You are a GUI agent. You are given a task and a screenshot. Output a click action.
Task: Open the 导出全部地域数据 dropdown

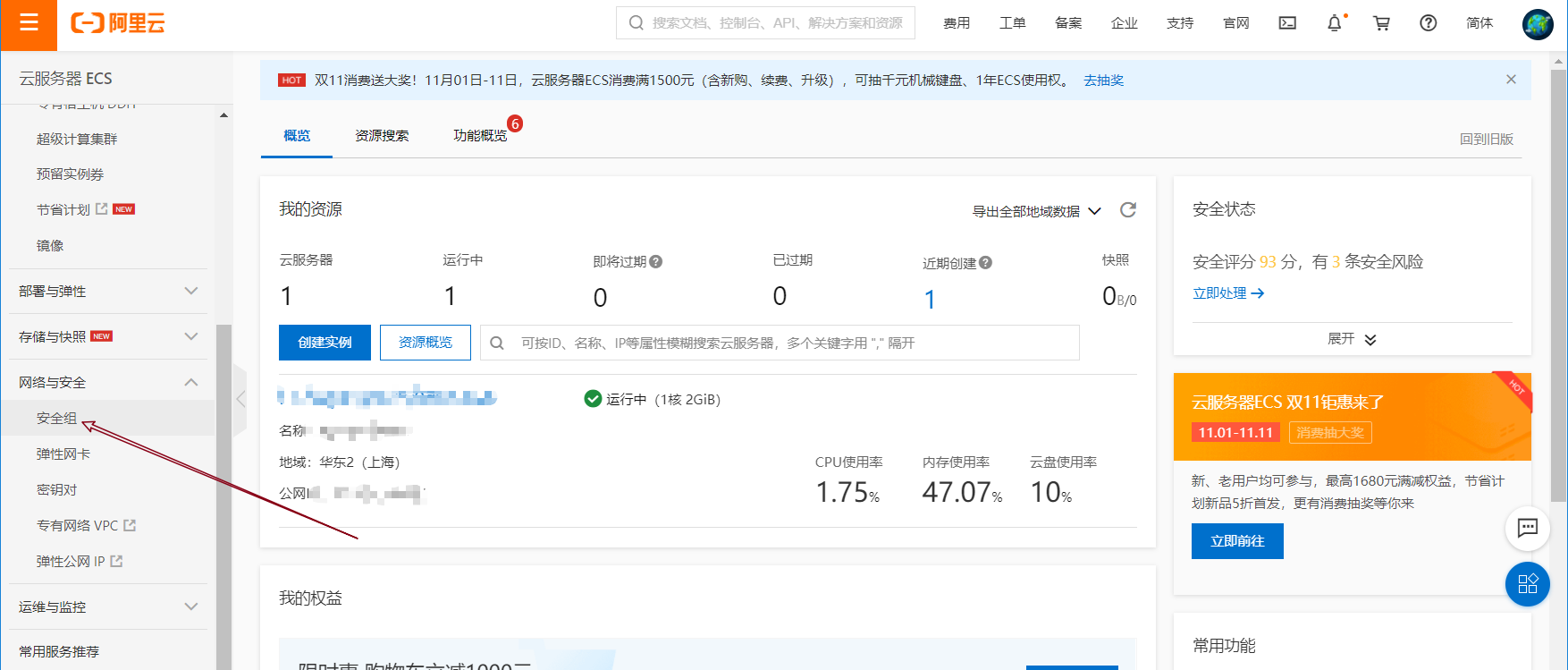pos(1037,211)
